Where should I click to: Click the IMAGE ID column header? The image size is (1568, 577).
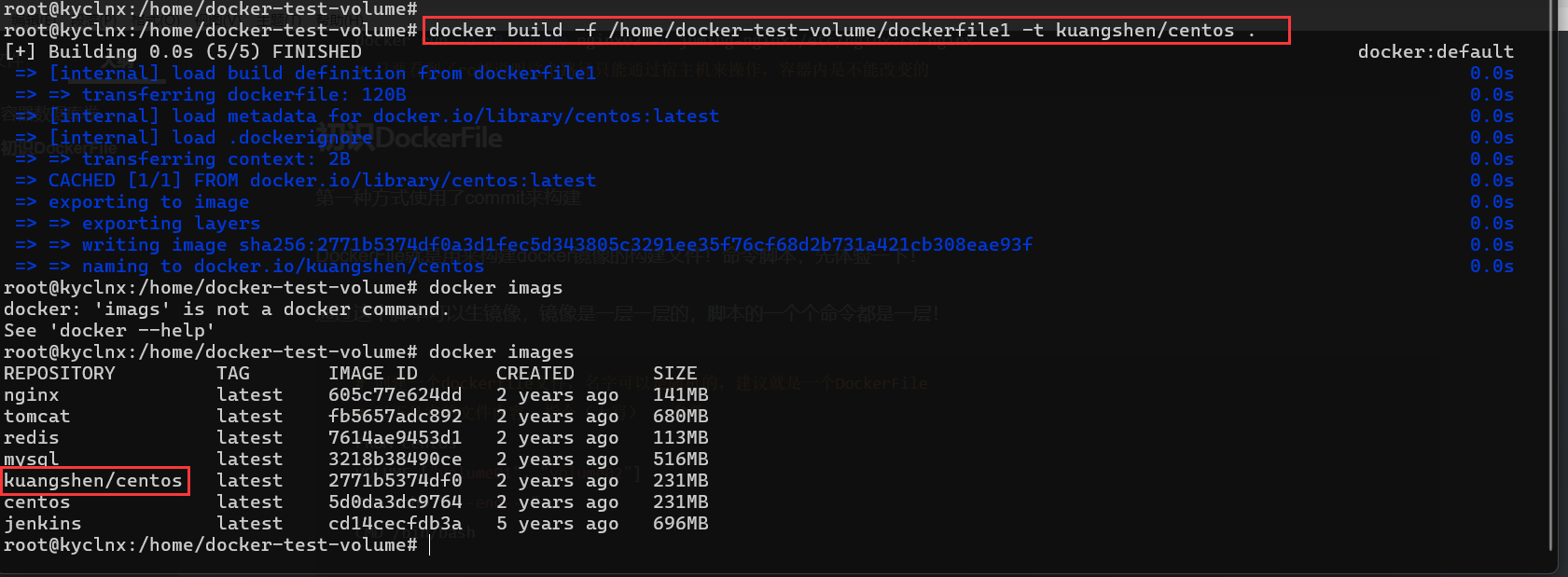click(372, 374)
